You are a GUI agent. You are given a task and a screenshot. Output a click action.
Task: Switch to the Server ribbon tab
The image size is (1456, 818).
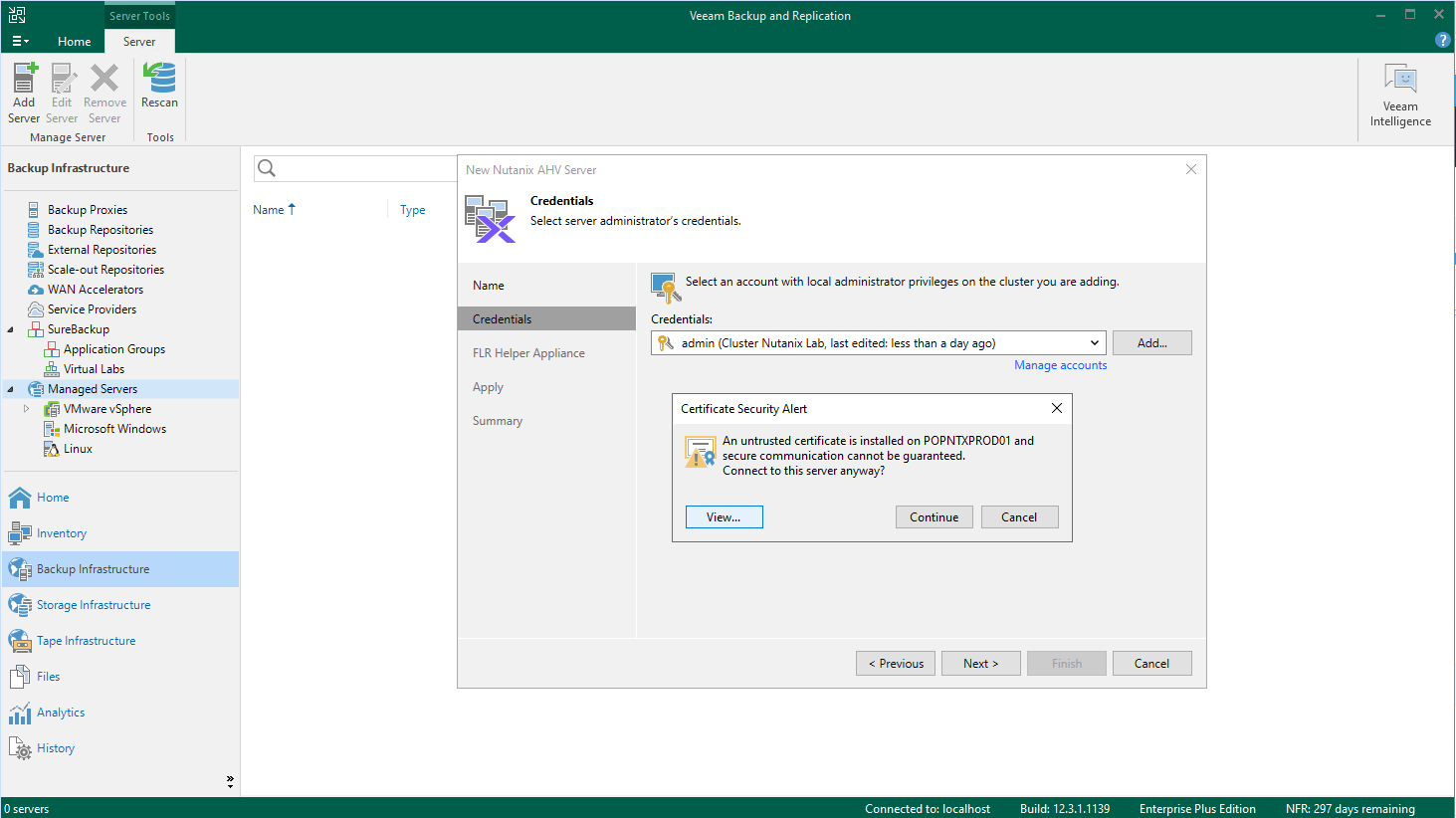139,41
